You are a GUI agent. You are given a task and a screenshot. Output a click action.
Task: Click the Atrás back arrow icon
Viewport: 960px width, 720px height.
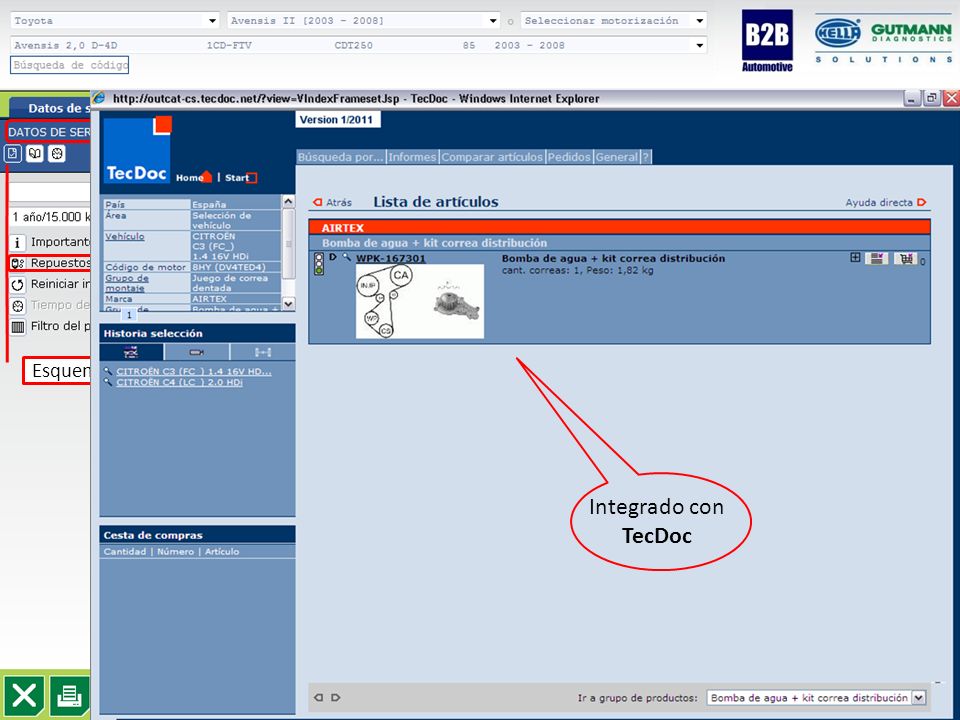click(317, 202)
